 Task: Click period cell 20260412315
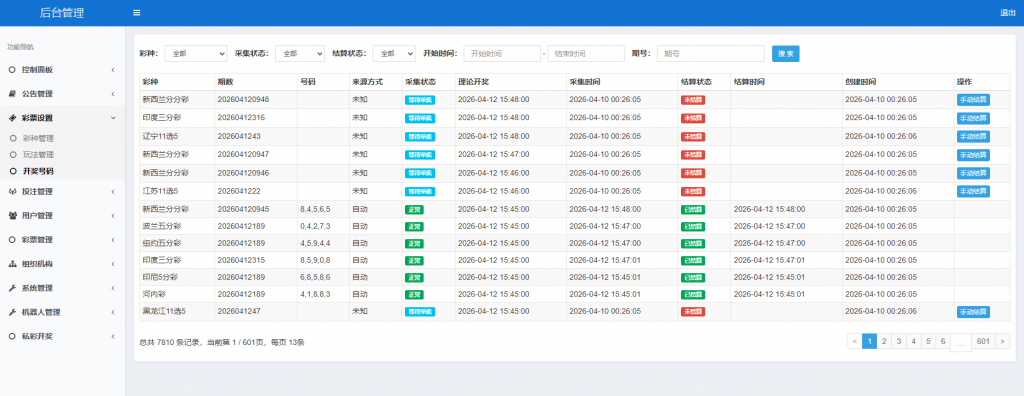tap(241, 260)
